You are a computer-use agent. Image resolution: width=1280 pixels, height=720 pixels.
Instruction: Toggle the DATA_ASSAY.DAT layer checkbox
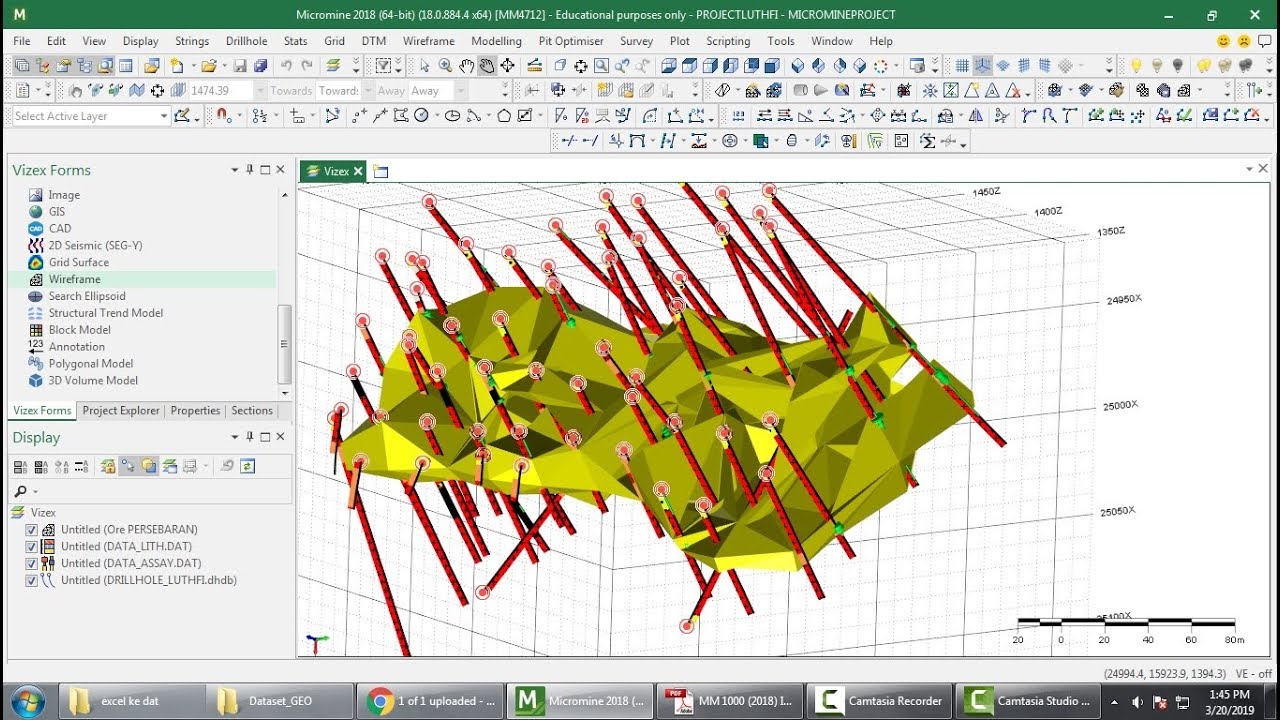pyautogui.click(x=32, y=564)
